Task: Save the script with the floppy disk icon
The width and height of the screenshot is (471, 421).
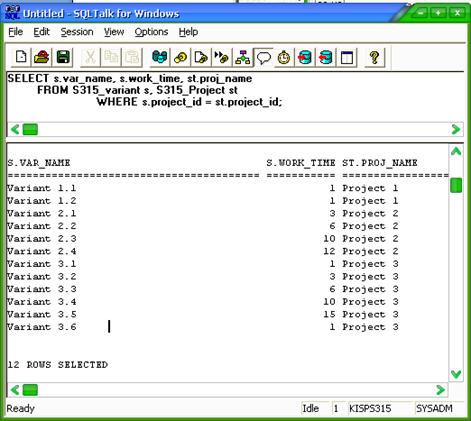Action: [63, 57]
